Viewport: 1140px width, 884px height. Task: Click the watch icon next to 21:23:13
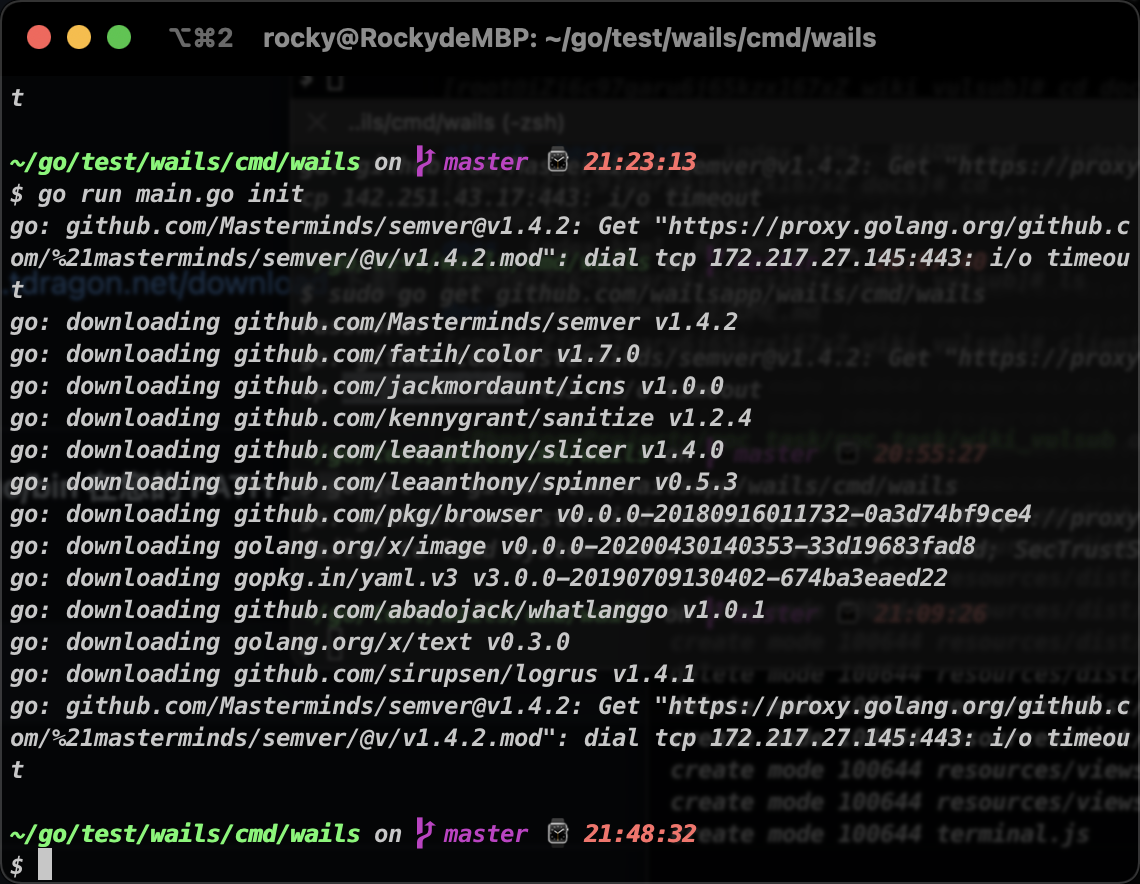(x=556, y=160)
